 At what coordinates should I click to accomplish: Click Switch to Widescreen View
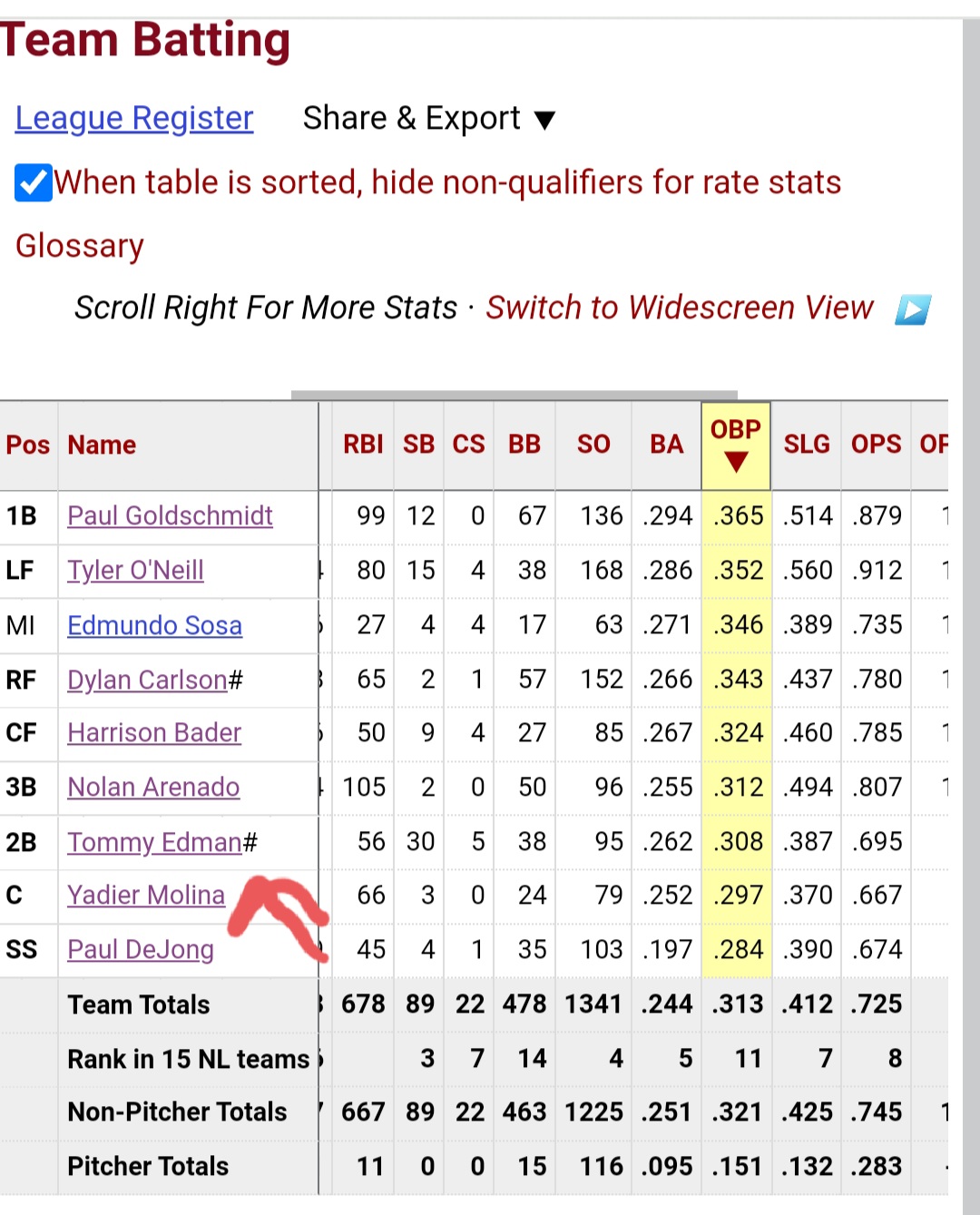679,308
